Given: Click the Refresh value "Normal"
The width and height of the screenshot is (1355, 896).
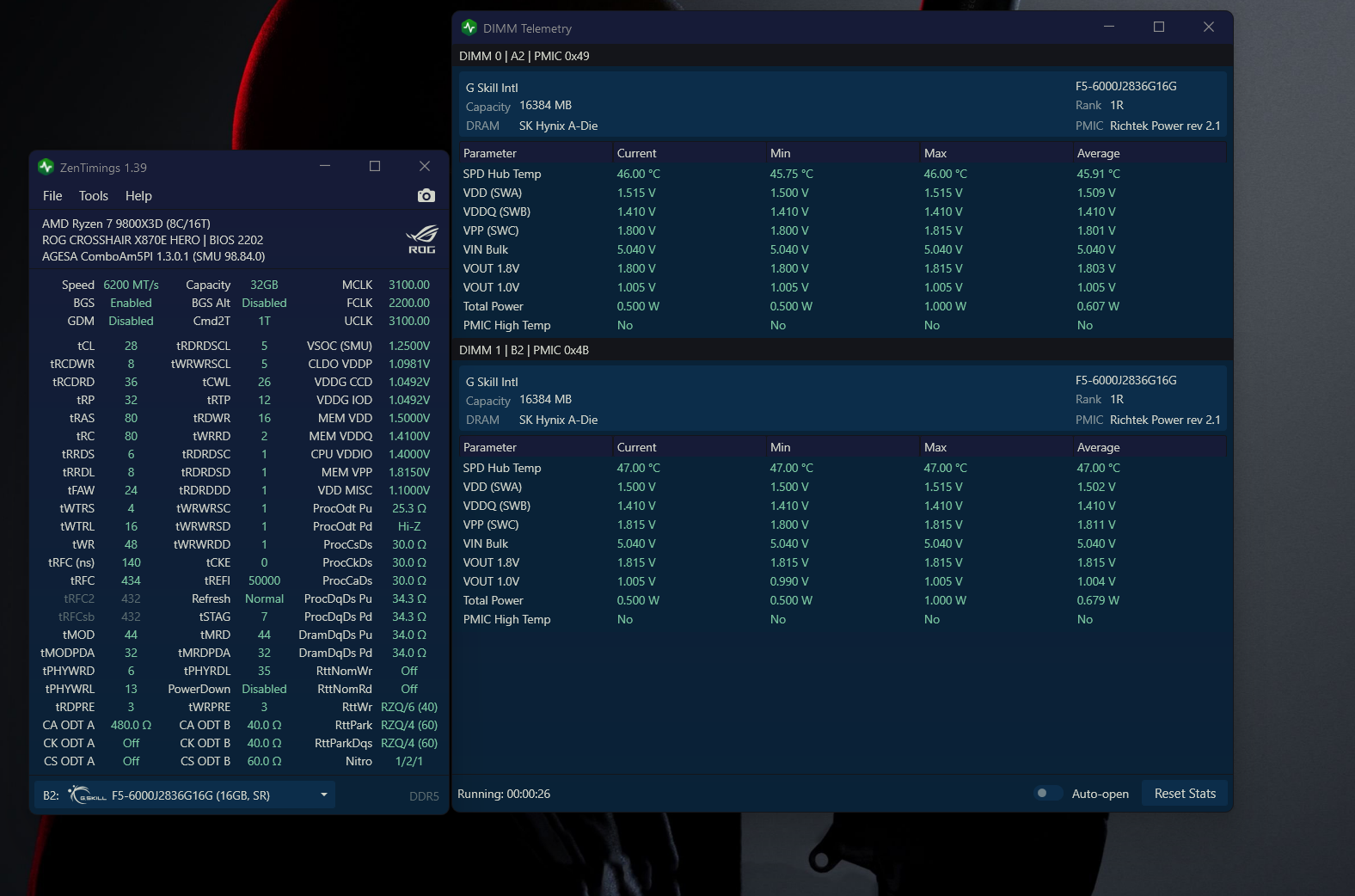Looking at the screenshot, I should point(264,598).
